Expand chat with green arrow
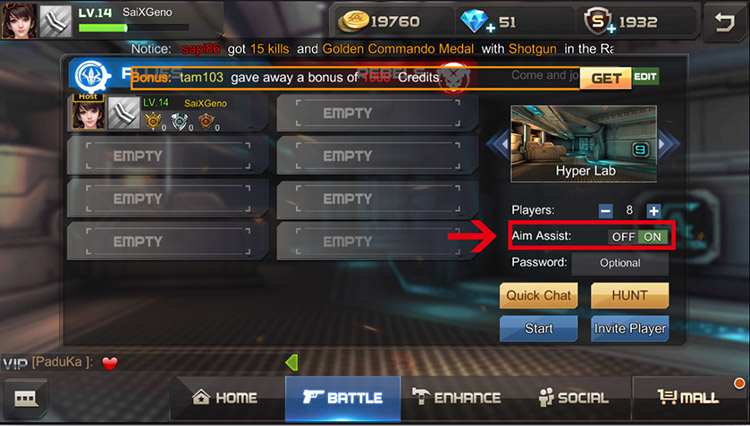The image size is (750, 426). (x=292, y=362)
